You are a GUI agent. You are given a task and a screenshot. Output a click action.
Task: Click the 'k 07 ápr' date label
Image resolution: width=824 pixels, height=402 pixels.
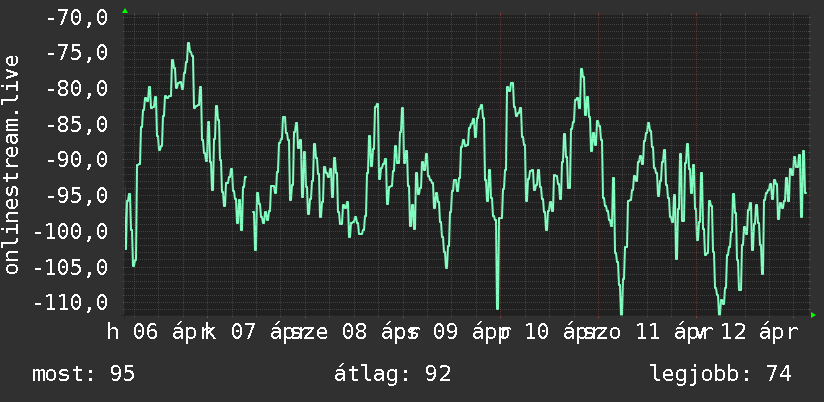pos(256,333)
